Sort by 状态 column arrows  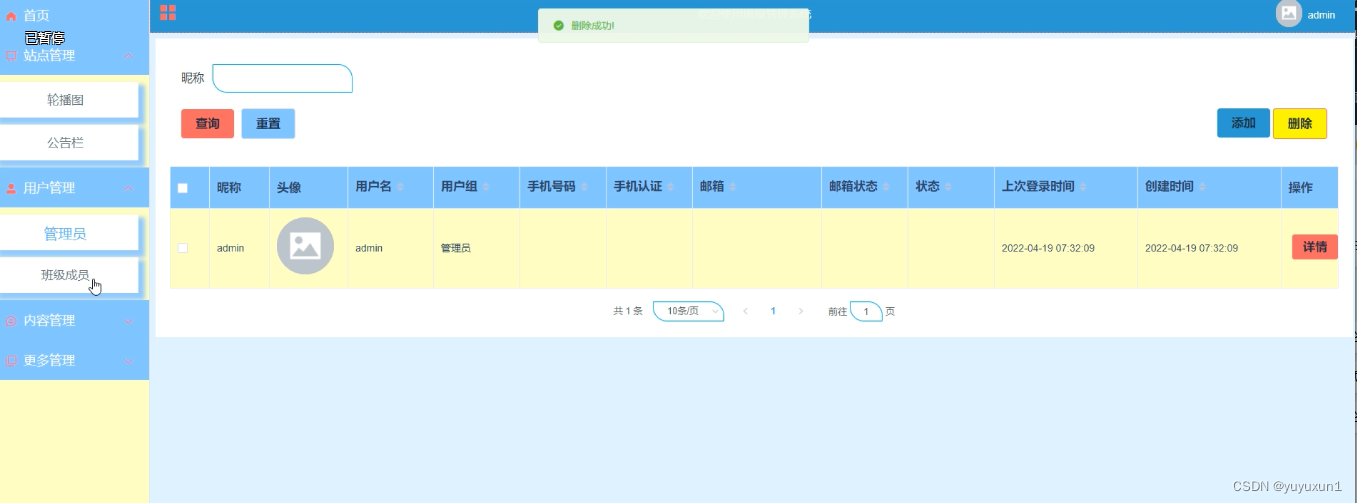click(948, 187)
